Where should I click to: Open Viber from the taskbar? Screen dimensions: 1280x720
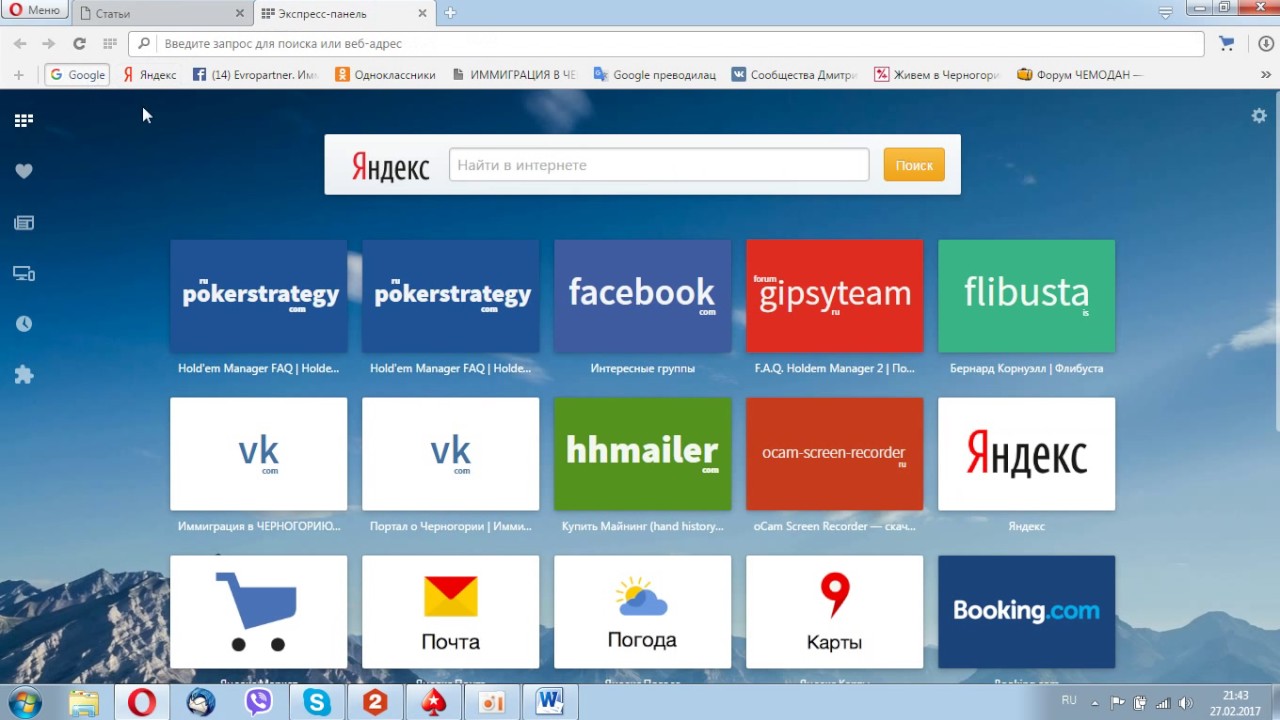258,703
